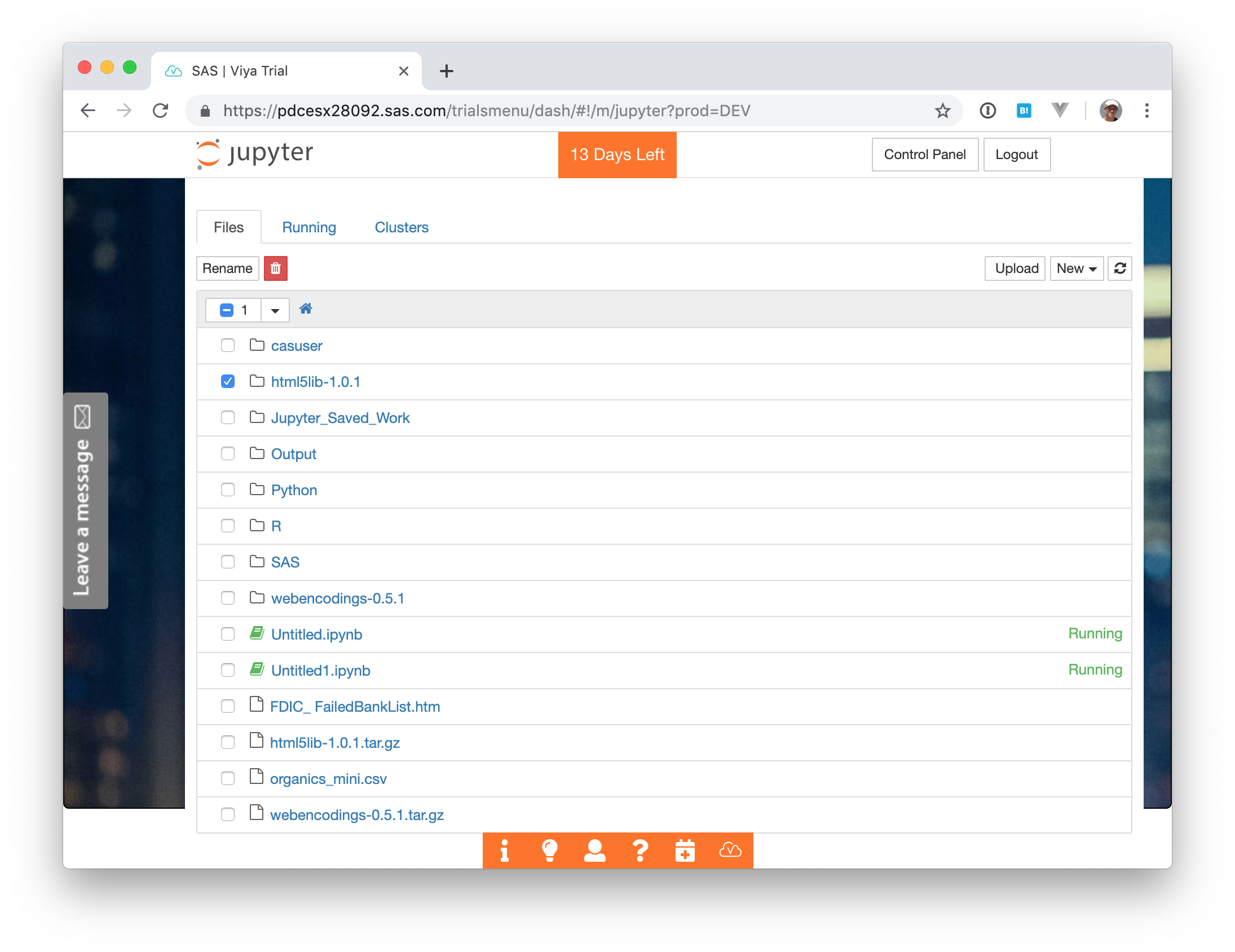Open the Python folder
Image resolution: width=1235 pixels, height=952 pixels.
pos(294,490)
